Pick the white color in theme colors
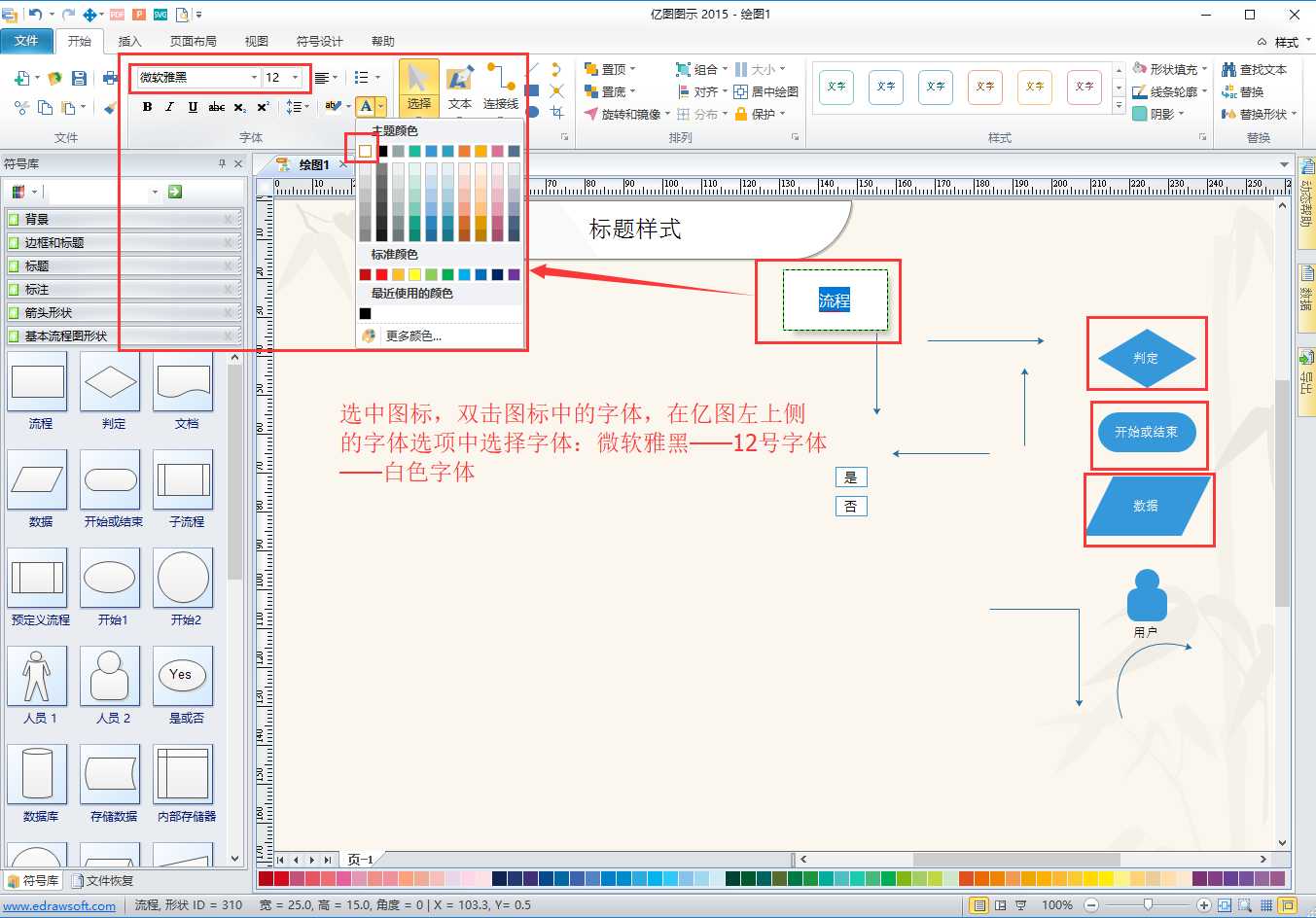This screenshot has height=918, width=1316. (x=365, y=151)
